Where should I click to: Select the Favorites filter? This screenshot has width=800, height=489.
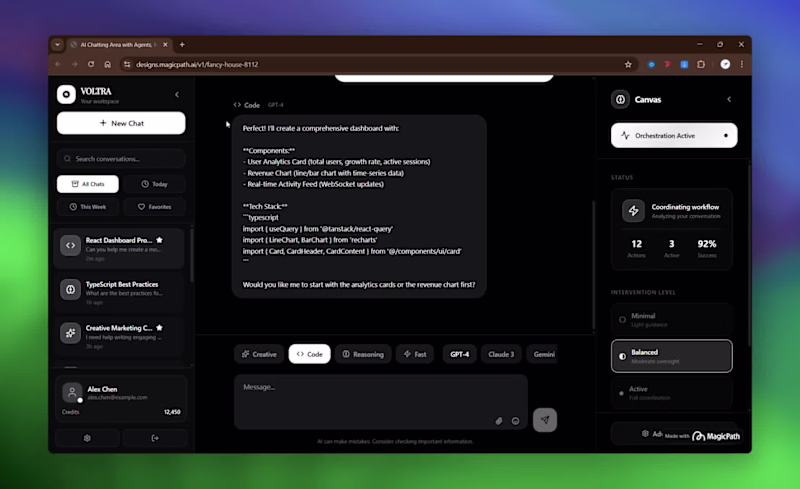click(x=154, y=207)
